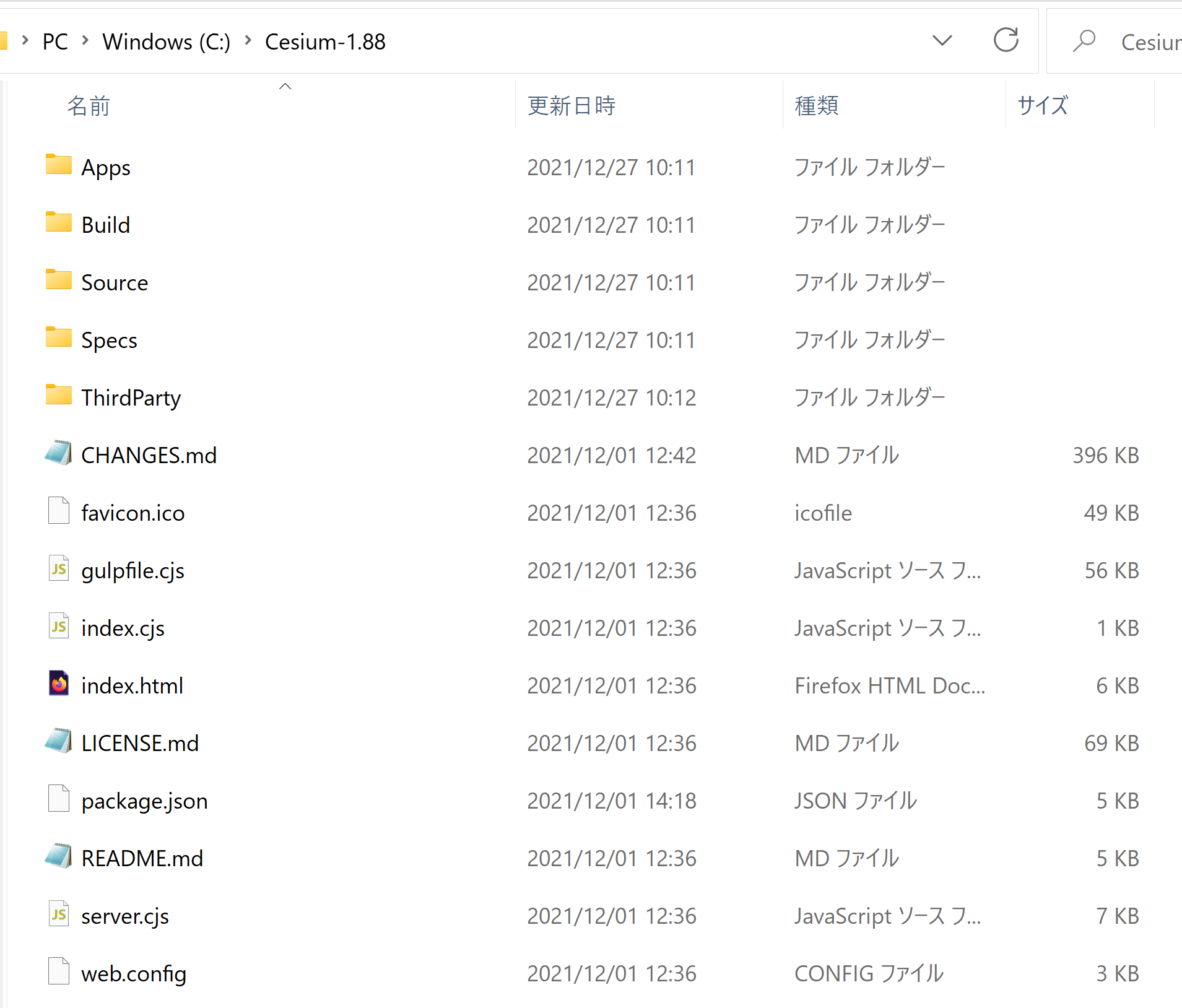Go to Windows (C:) in breadcrumb

[166, 41]
